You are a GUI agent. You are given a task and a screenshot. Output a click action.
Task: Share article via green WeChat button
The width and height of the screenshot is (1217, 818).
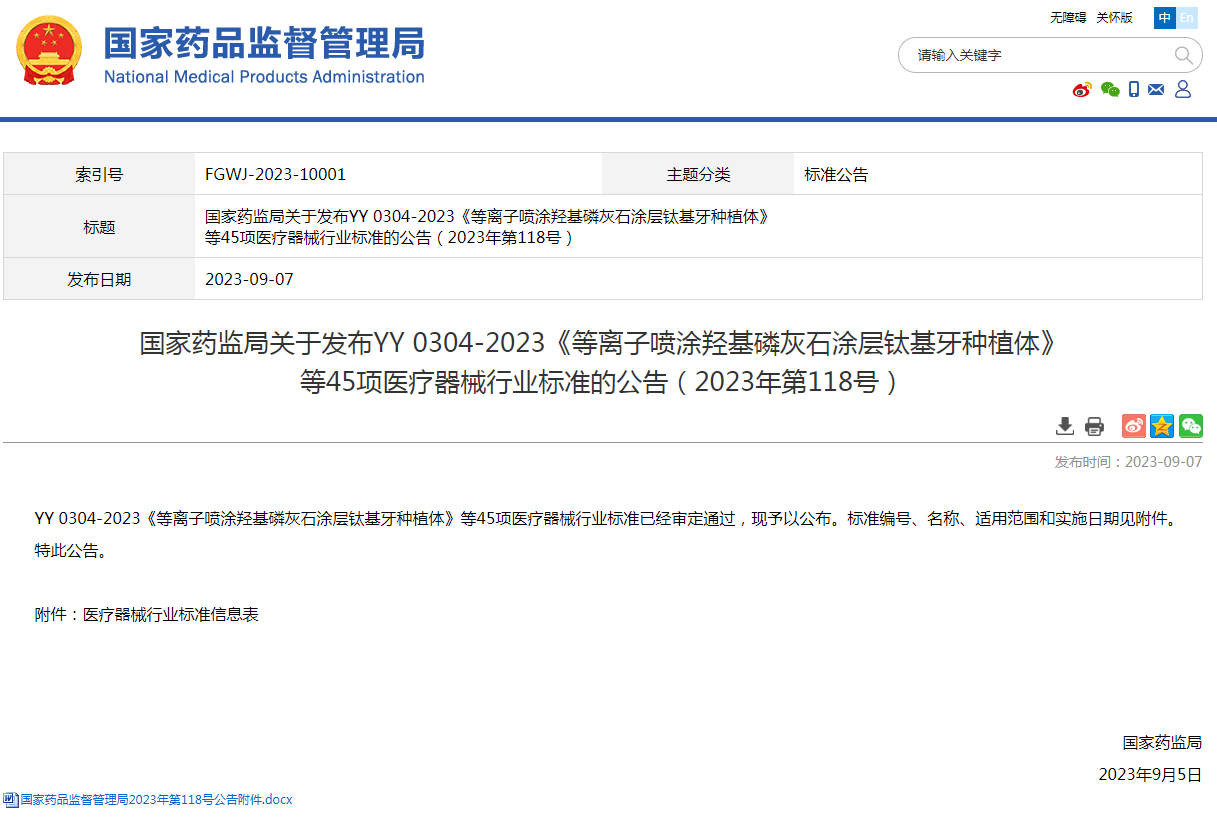click(1191, 426)
